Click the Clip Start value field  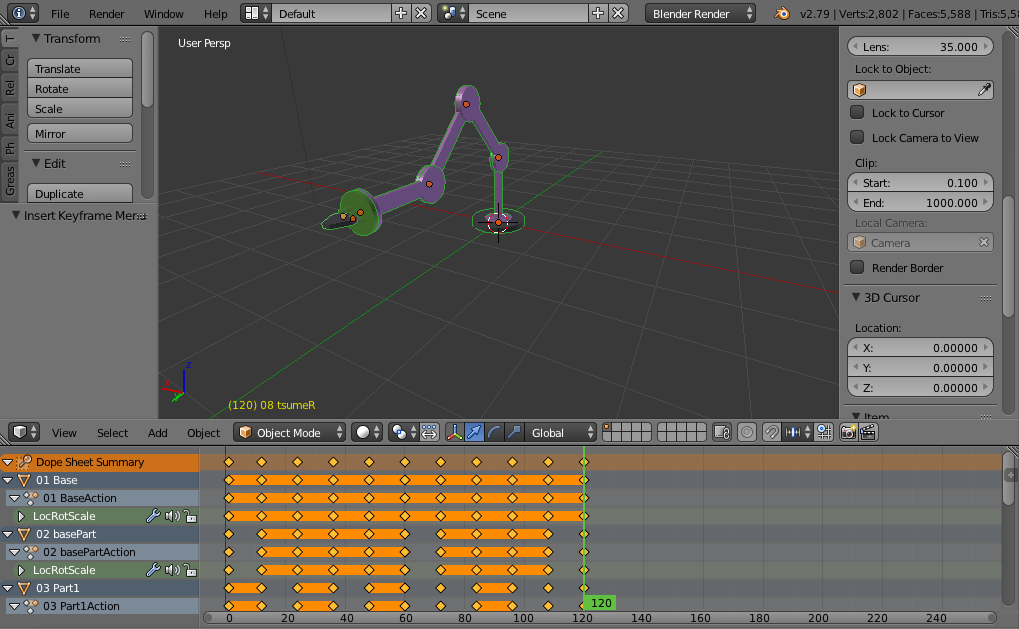pyautogui.click(x=920, y=183)
